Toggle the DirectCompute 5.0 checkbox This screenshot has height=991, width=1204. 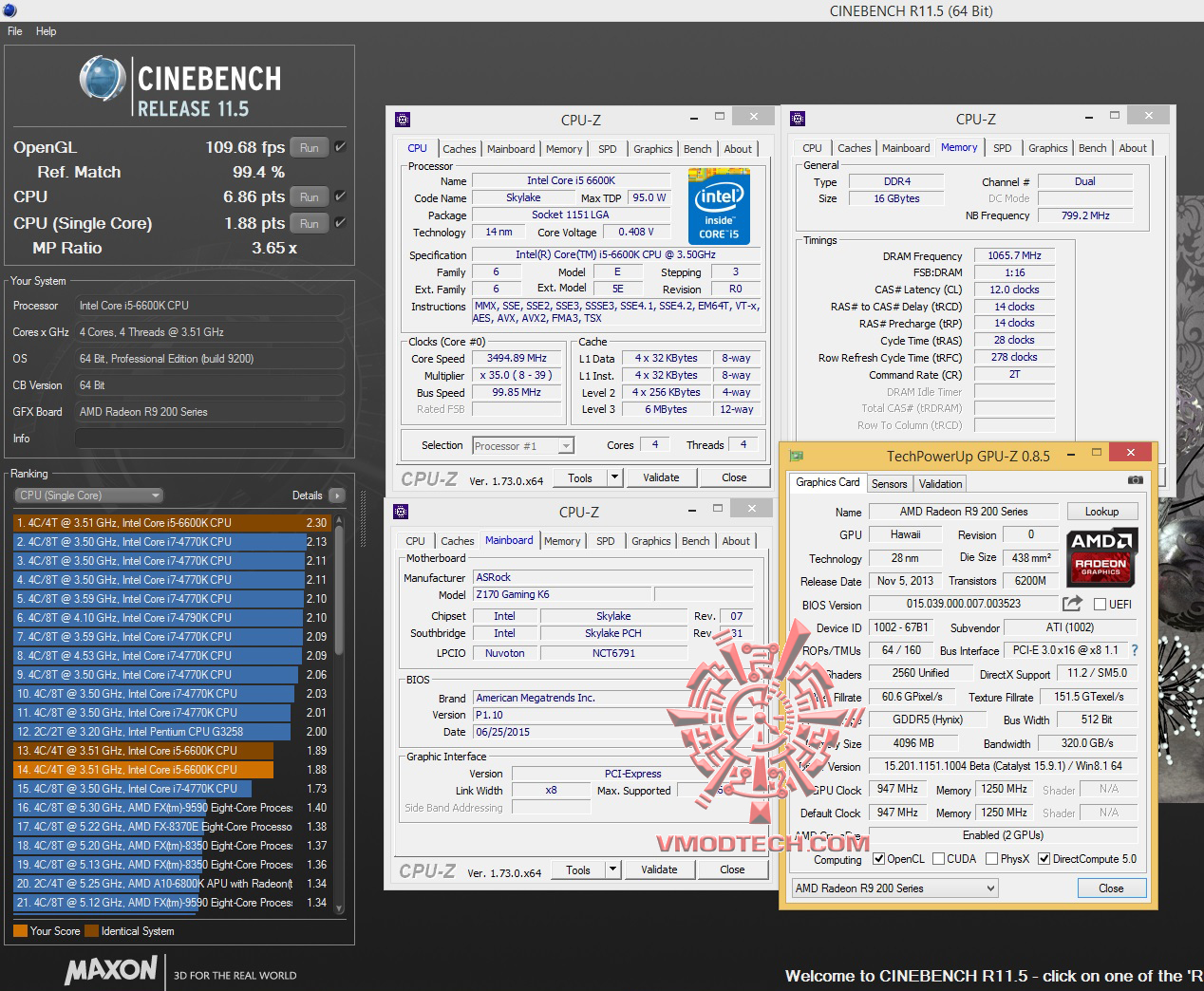pos(1044,859)
